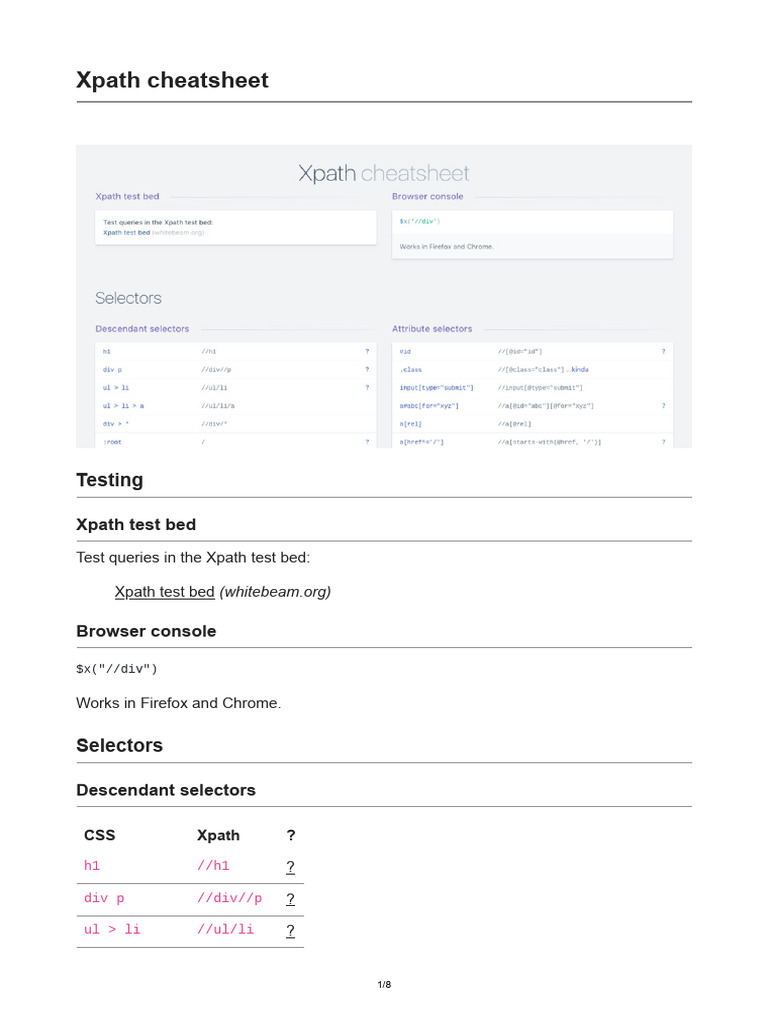Viewport: 768px width, 1024px height.
Task: Click the cheatsheet preview screenshot image
Action: click(x=384, y=296)
